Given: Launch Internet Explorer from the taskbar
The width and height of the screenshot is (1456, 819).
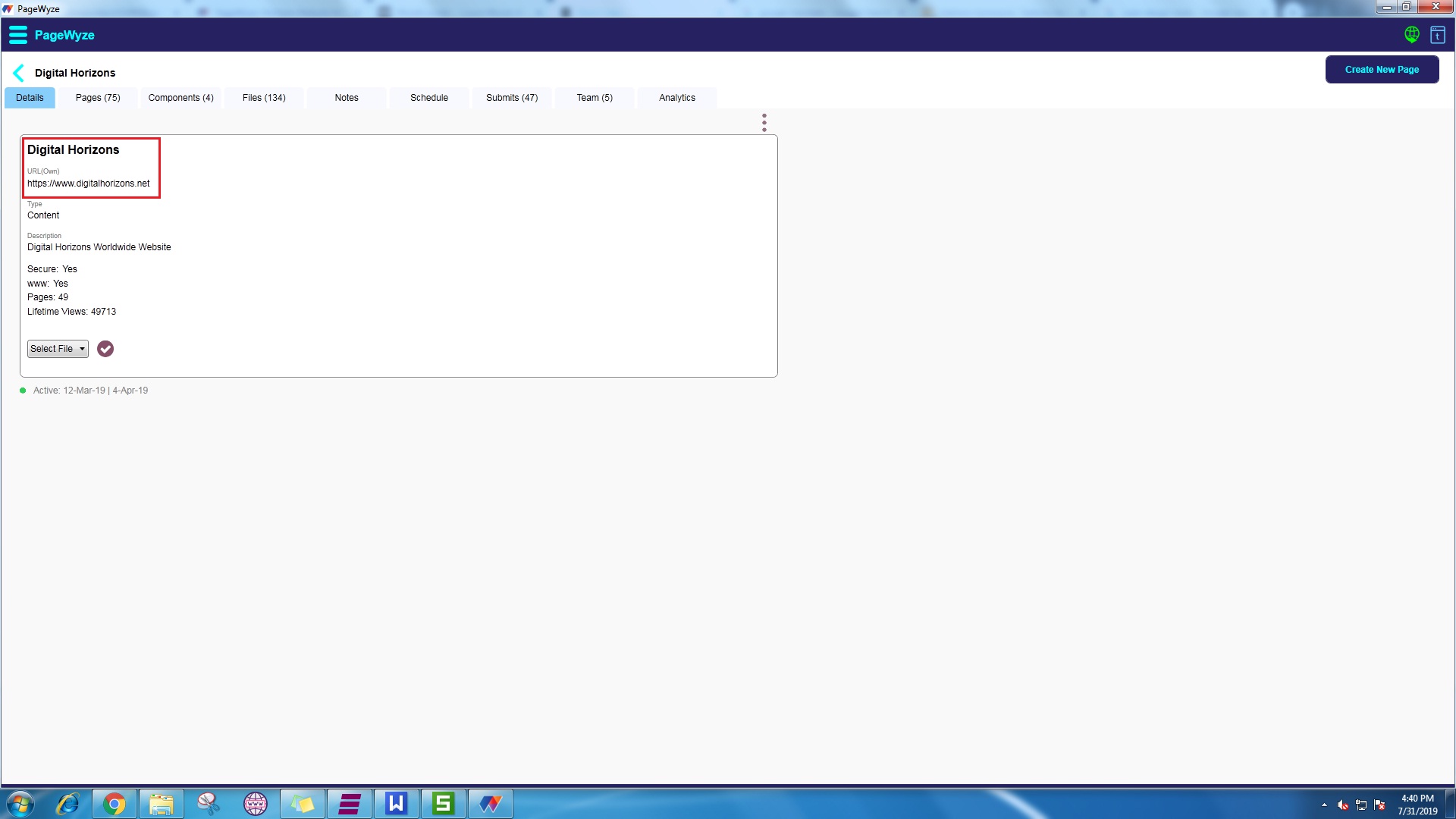Looking at the screenshot, I should tap(67, 804).
